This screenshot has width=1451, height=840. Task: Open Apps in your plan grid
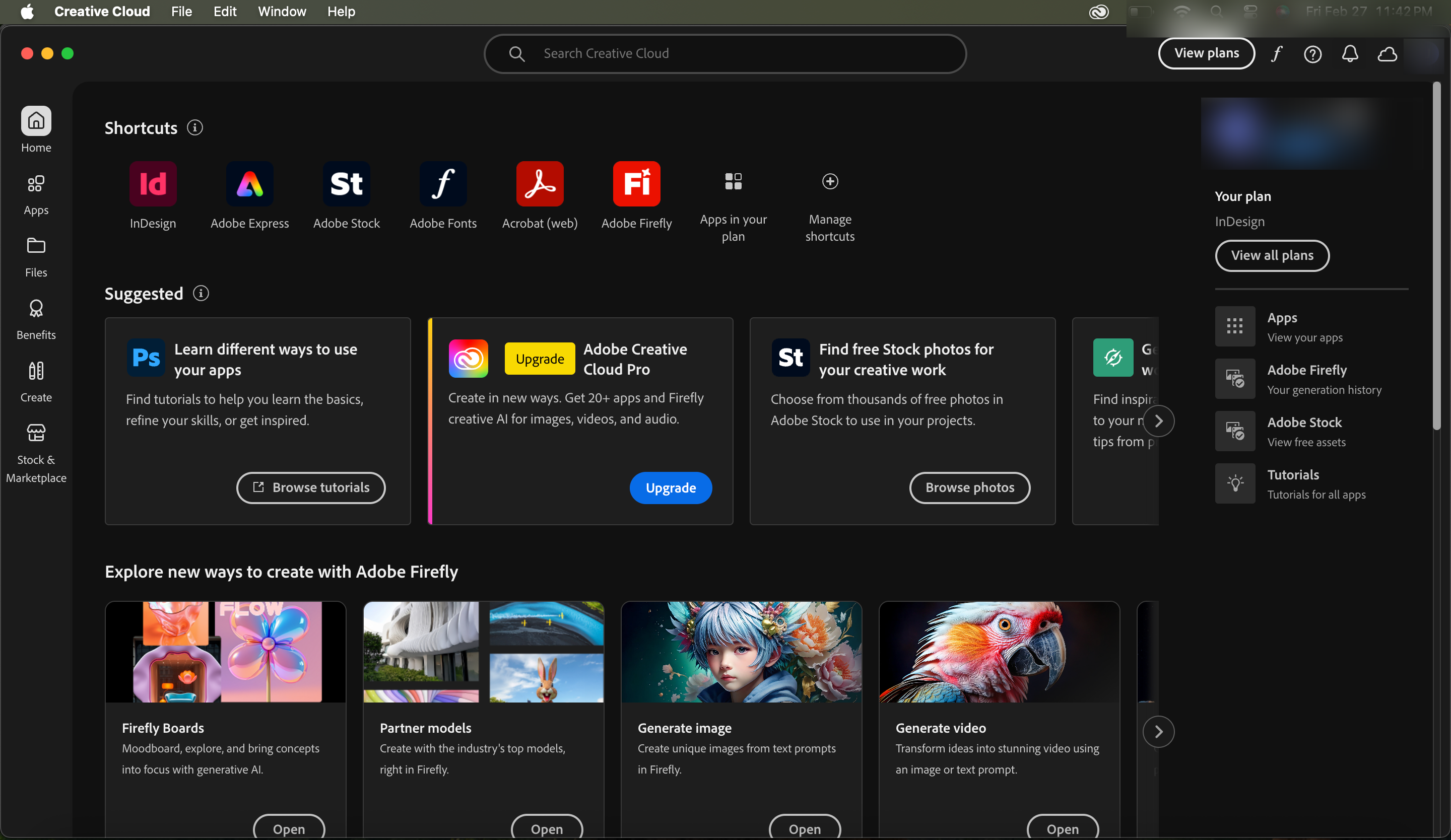pyautogui.click(x=733, y=181)
